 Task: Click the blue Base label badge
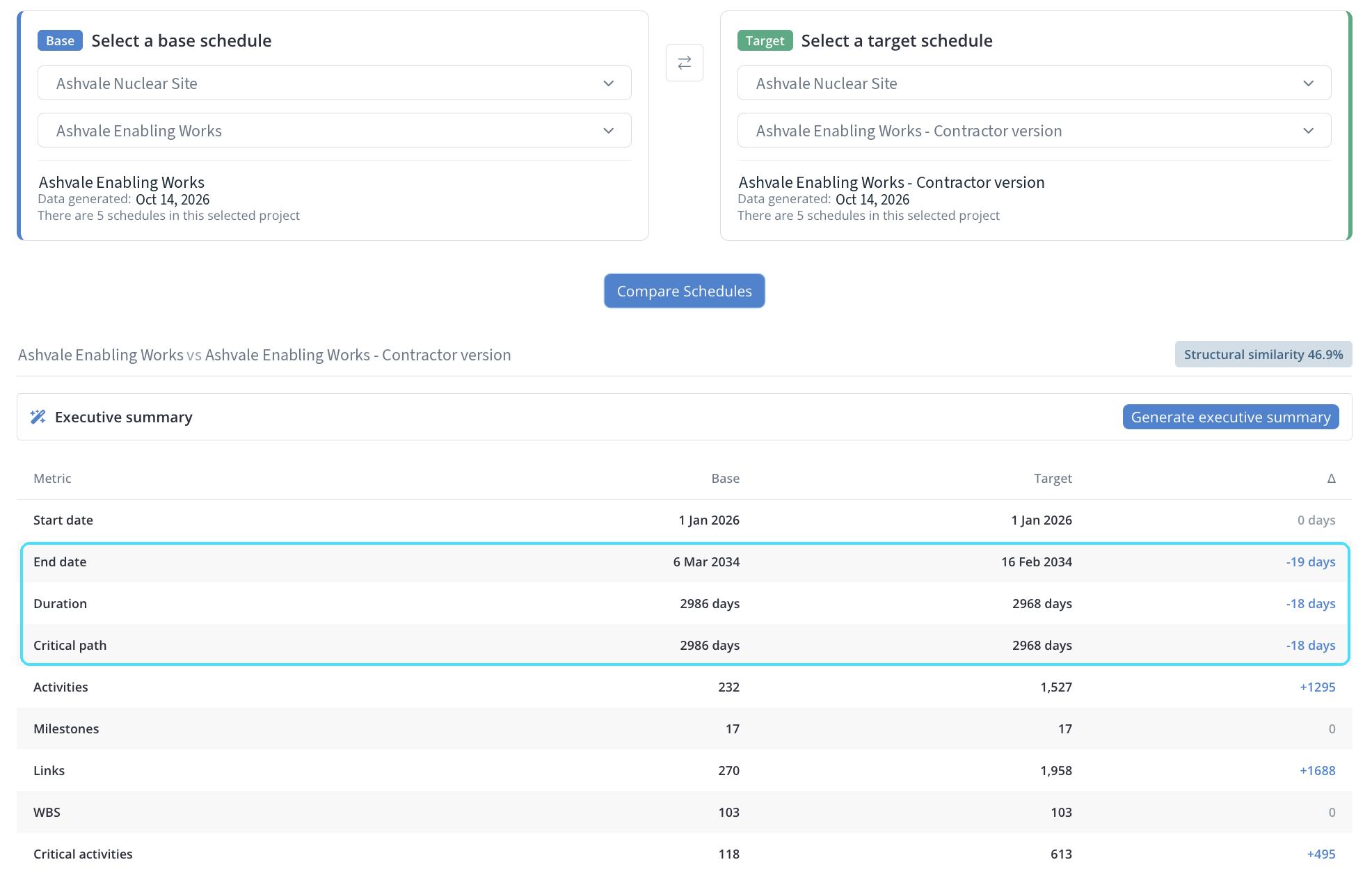click(x=60, y=41)
